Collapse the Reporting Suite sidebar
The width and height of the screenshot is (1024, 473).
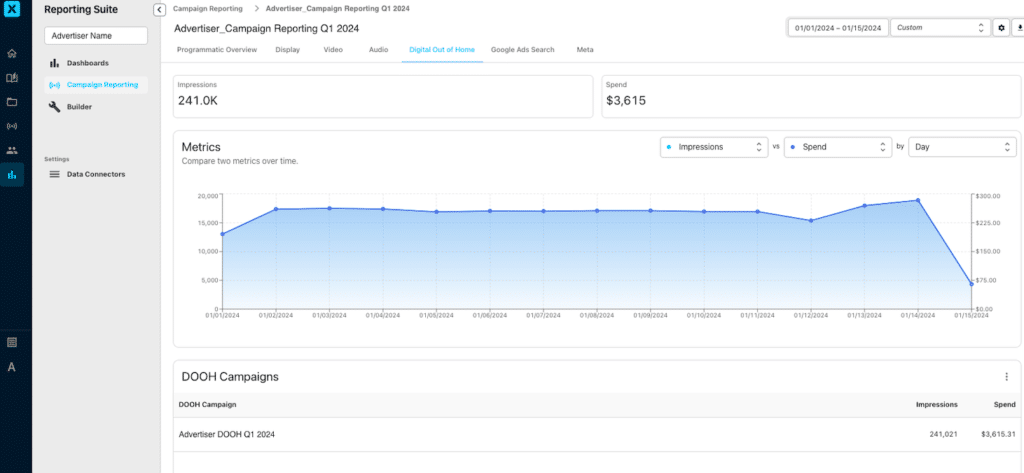[x=159, y=9]
